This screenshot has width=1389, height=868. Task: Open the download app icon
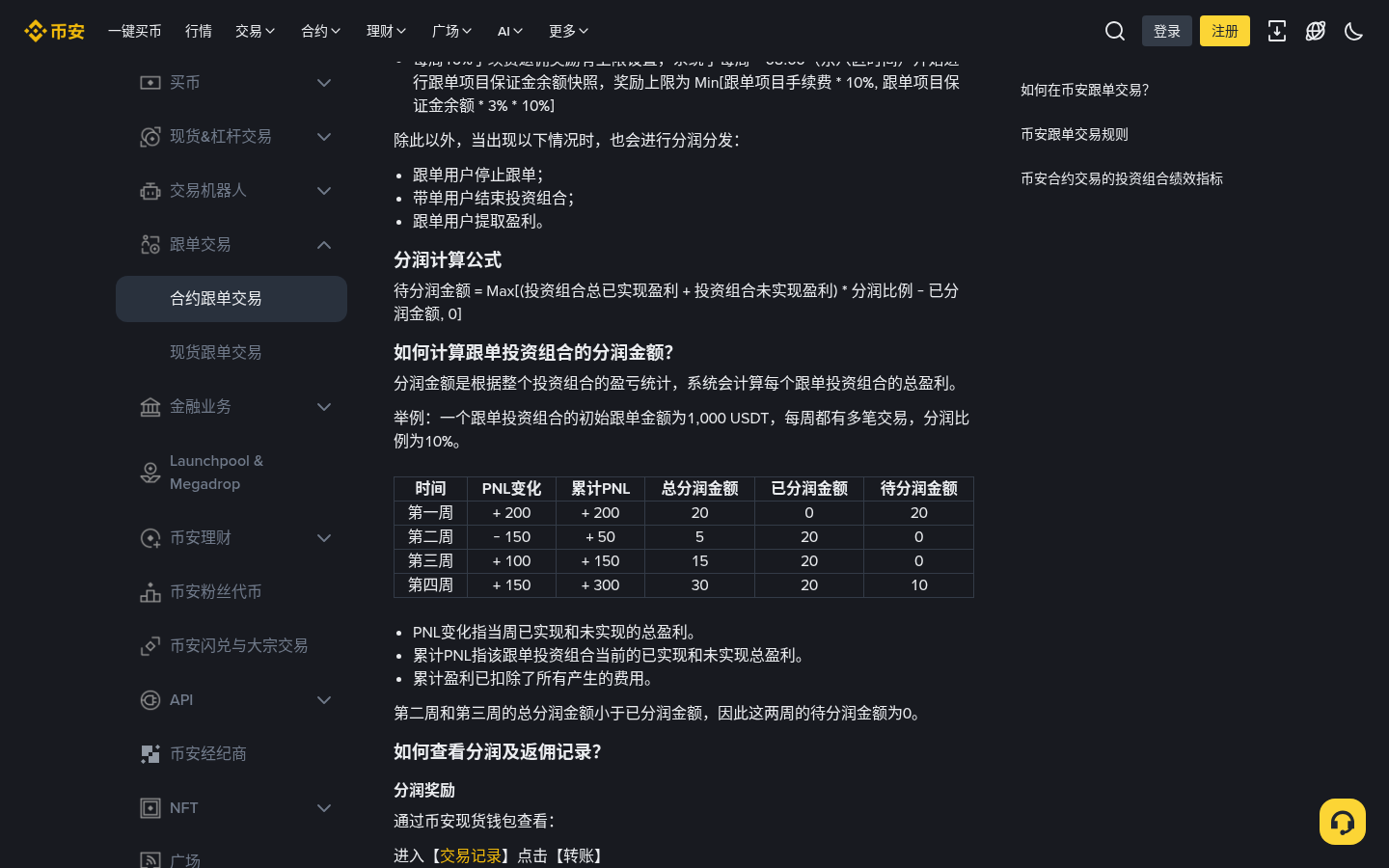point(1277,31)
